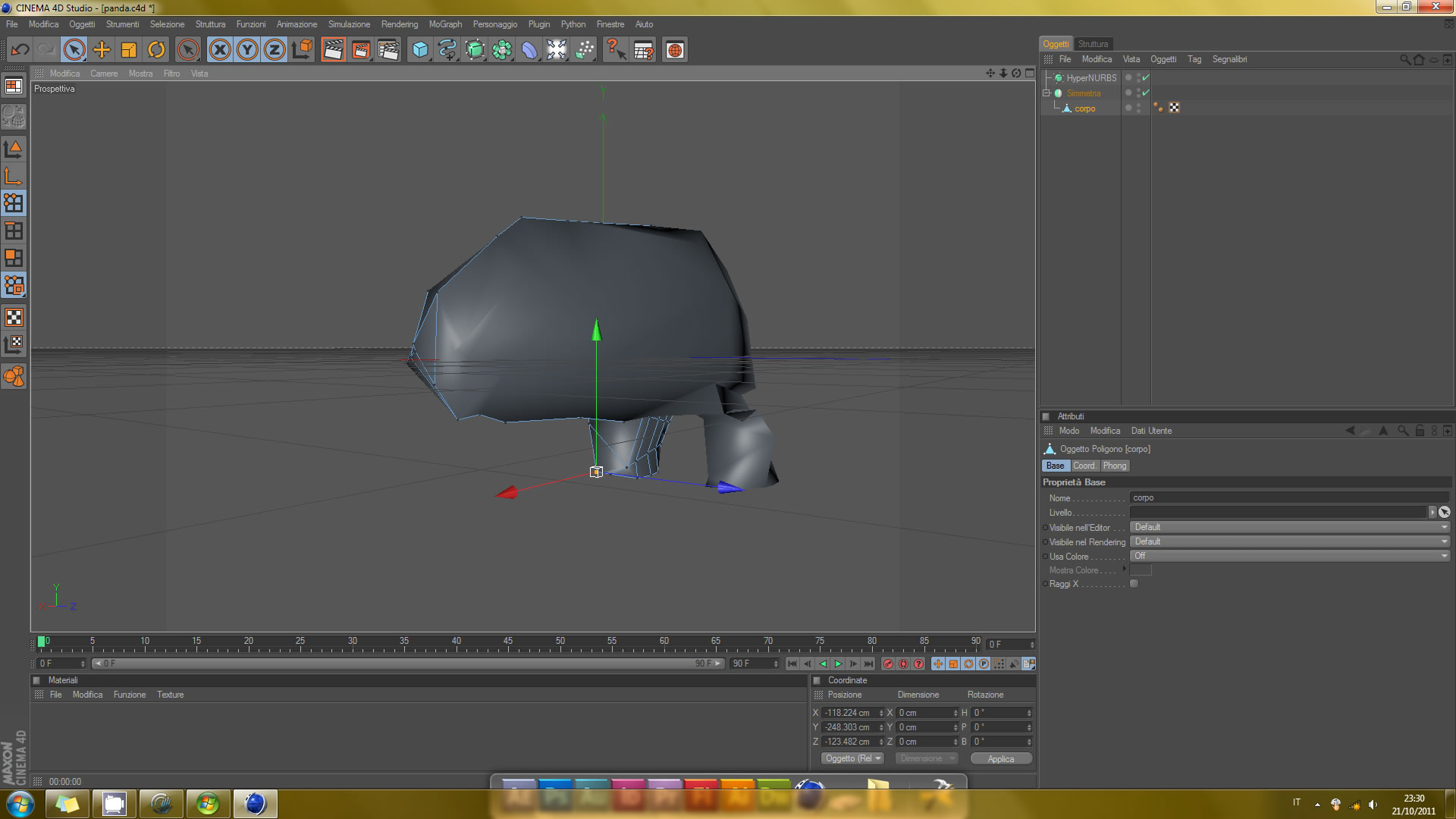Add a Cube primitive object

point(419,50)
